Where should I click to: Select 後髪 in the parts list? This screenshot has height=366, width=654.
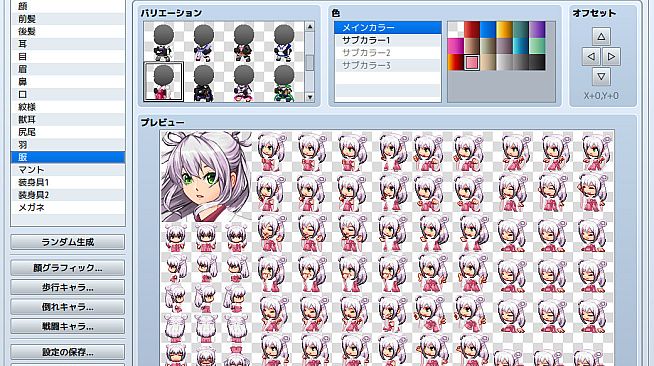click(68, 31)
